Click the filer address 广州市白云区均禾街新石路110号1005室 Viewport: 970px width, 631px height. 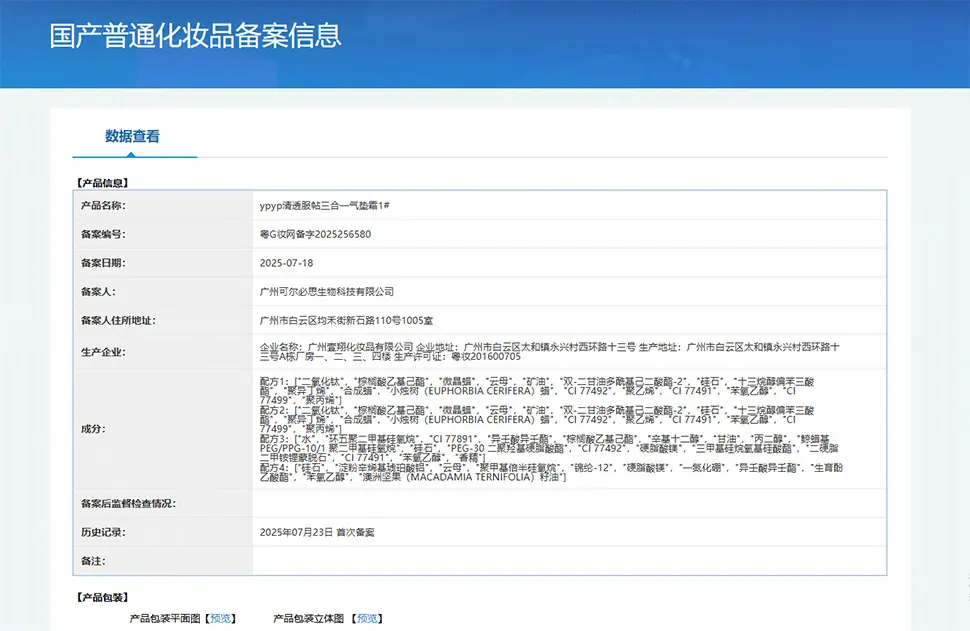click(345, 321)
